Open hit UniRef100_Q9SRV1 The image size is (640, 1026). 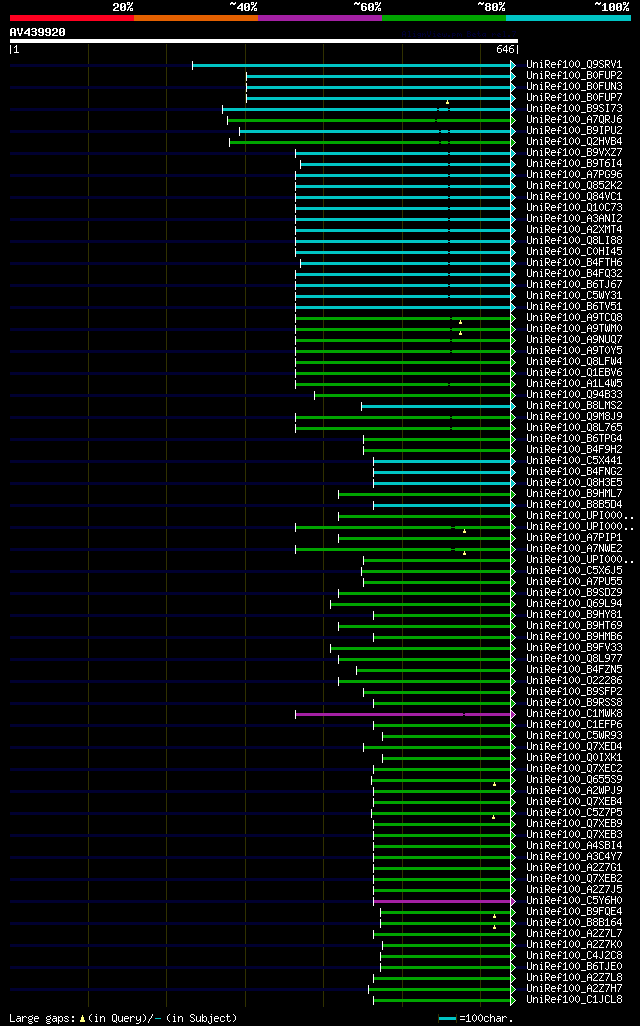tap(574, 65)
